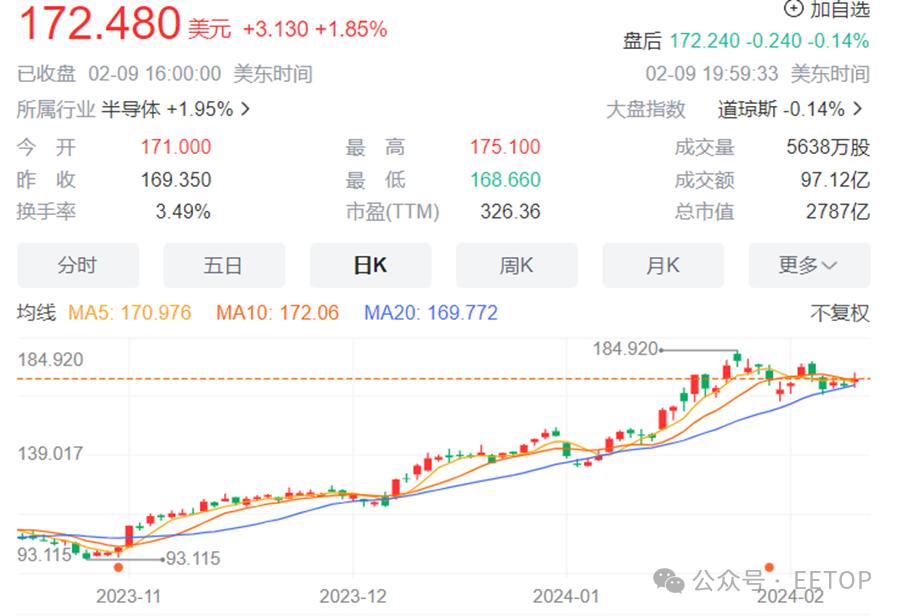Open the 更多 chart options dropdown
This screenshot has width=900, height=616.
click(x=808, y=265)
